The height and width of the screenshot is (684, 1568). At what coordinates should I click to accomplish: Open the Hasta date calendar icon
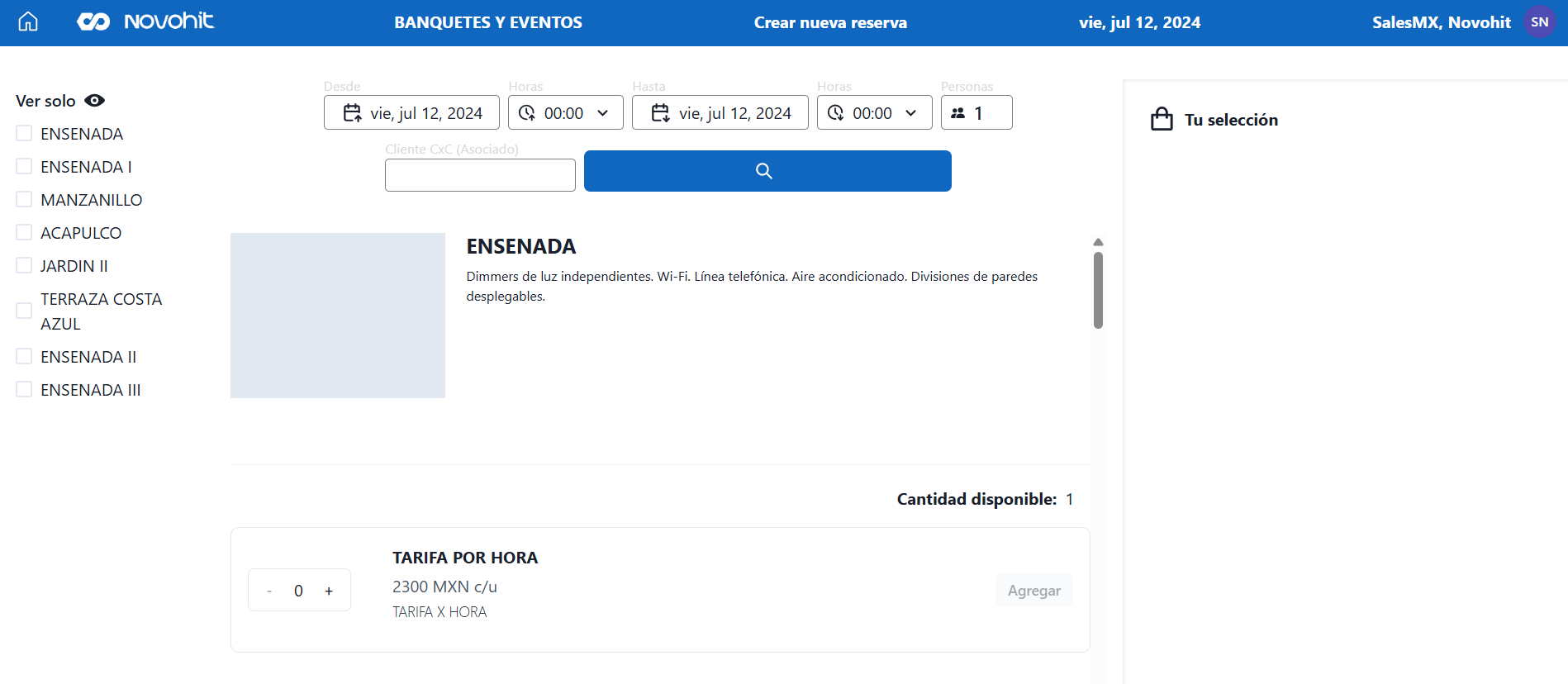[x=661, y=113]
